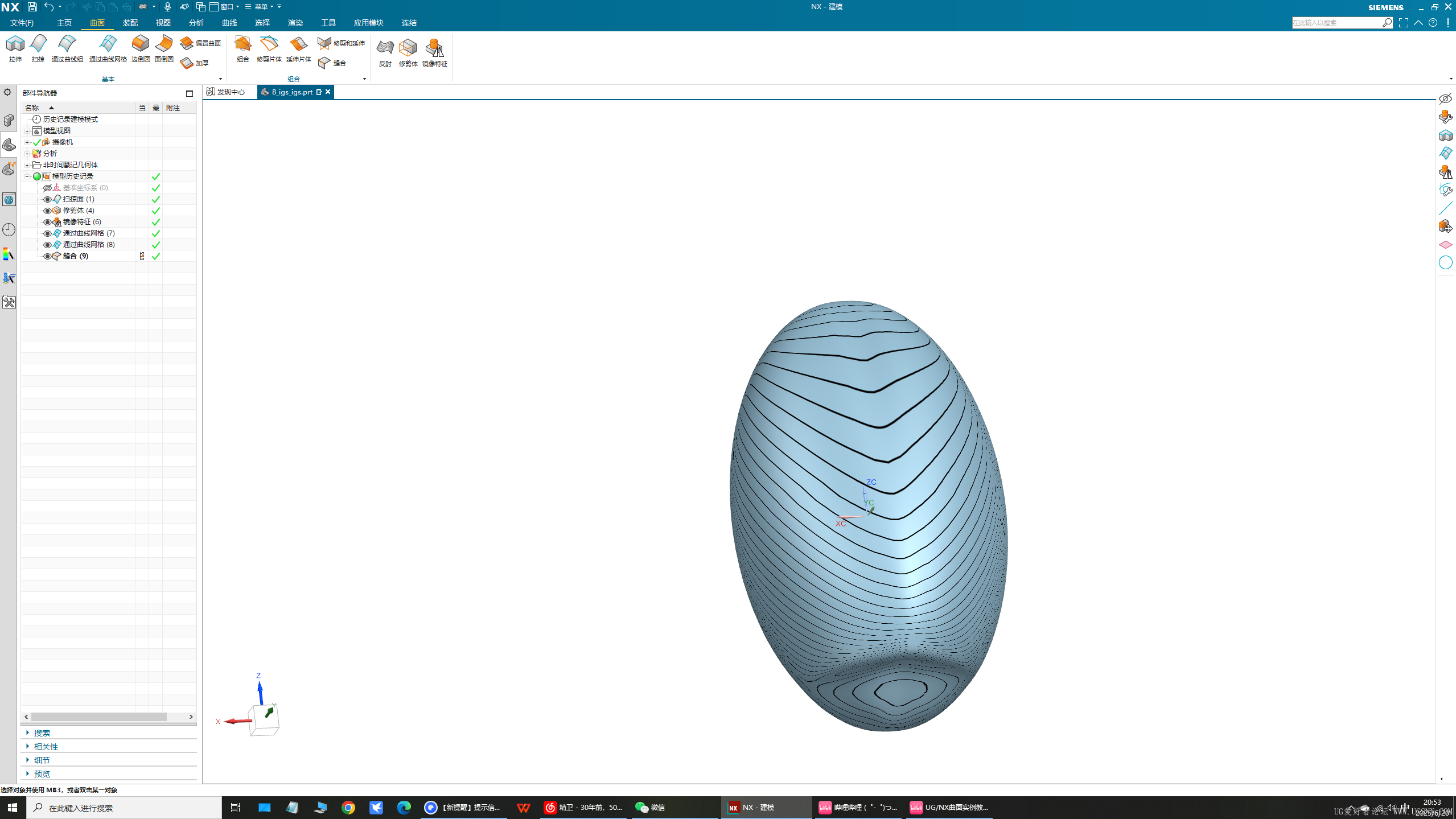Switch to the 主页 ribbon tab

(x=64, y=23)
